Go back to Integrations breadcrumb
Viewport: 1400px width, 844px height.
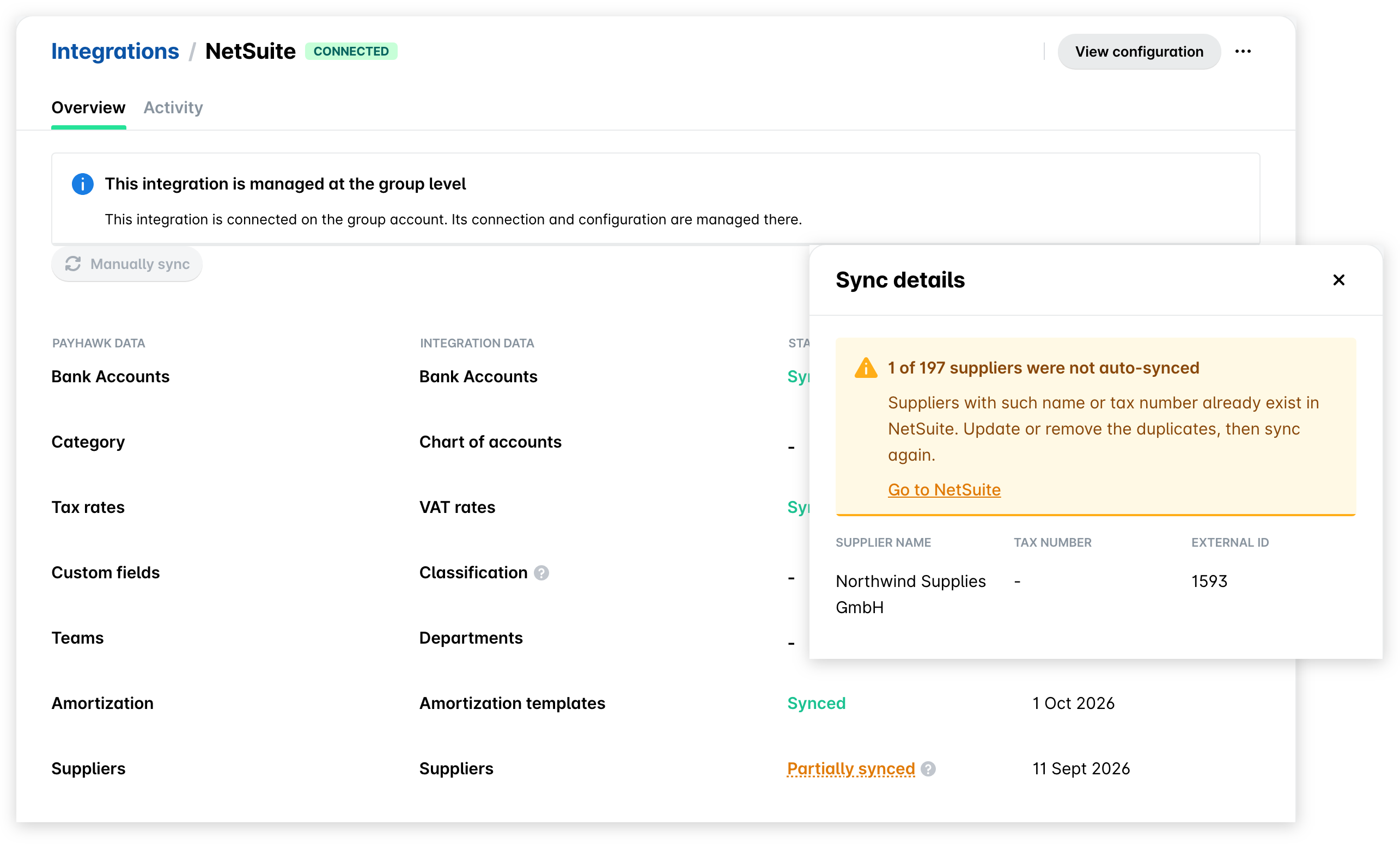tap(115, 51)
